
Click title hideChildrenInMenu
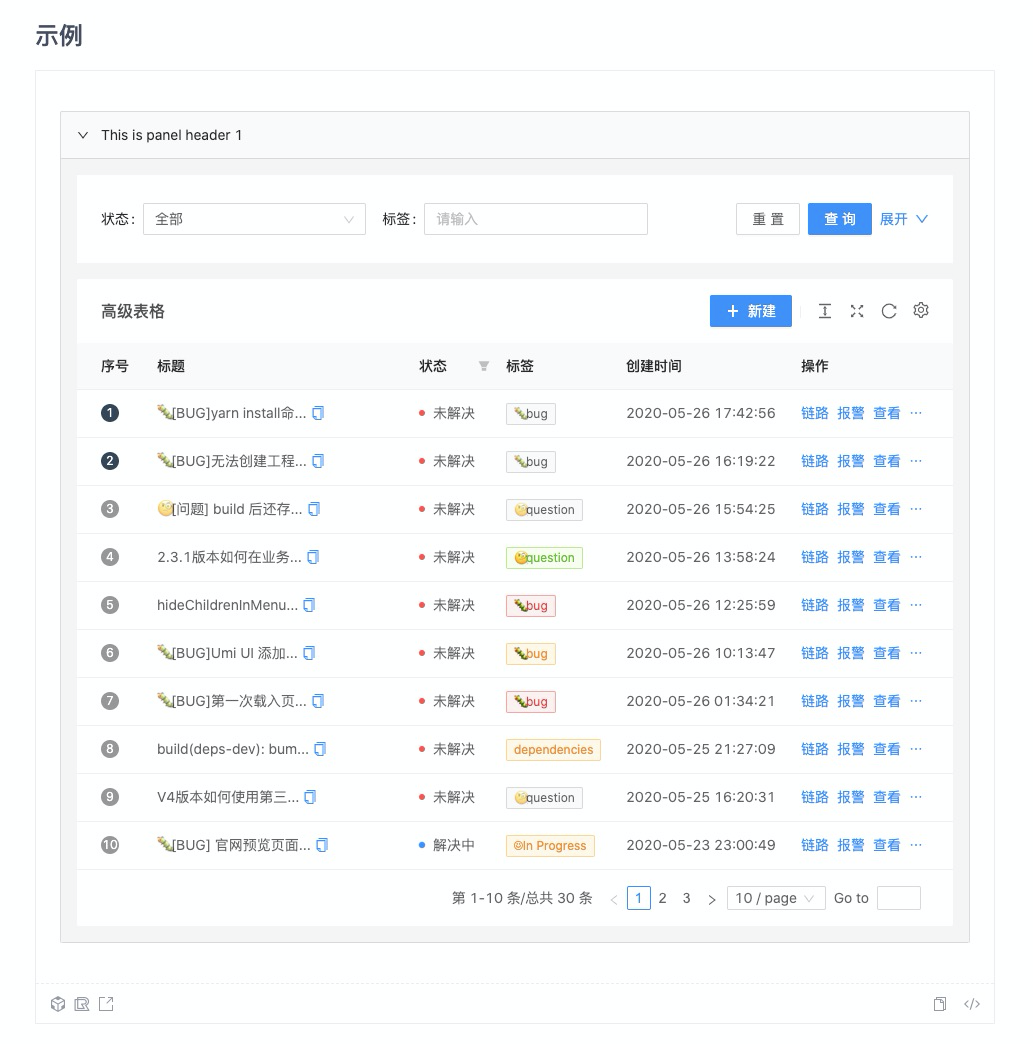point(228,605)
